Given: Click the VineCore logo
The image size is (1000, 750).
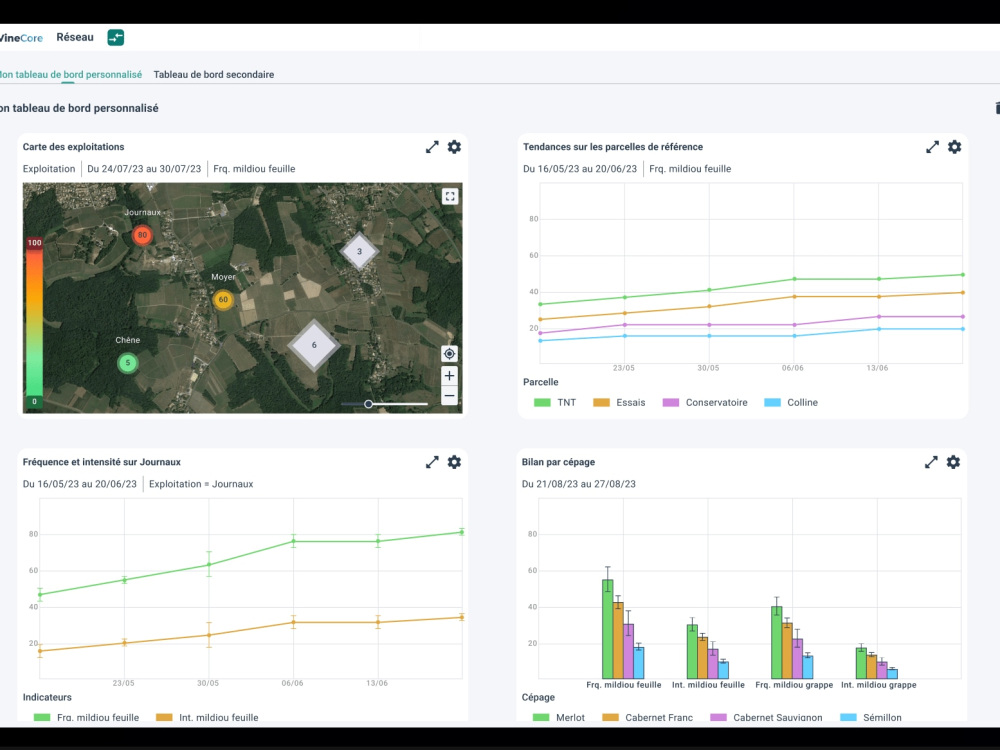Looking at the screenshot, I should tap(21, 38).
